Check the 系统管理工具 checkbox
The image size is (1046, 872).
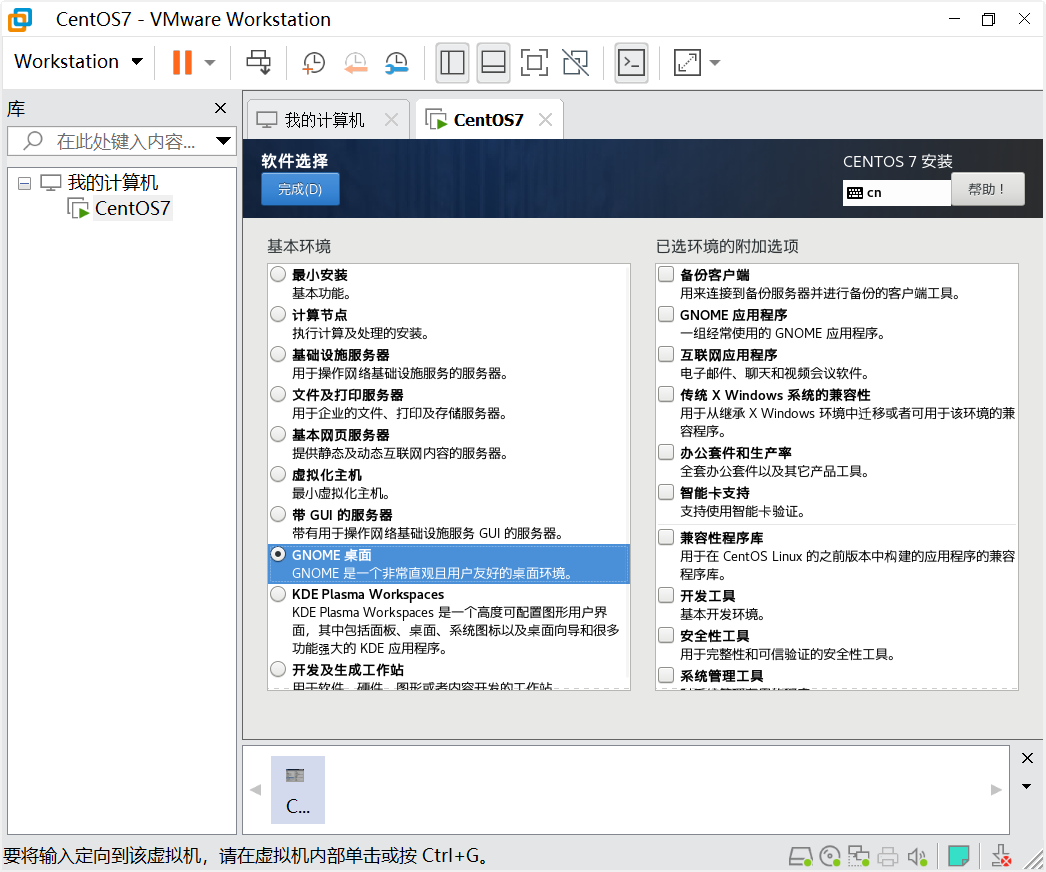tap(666, 675)
